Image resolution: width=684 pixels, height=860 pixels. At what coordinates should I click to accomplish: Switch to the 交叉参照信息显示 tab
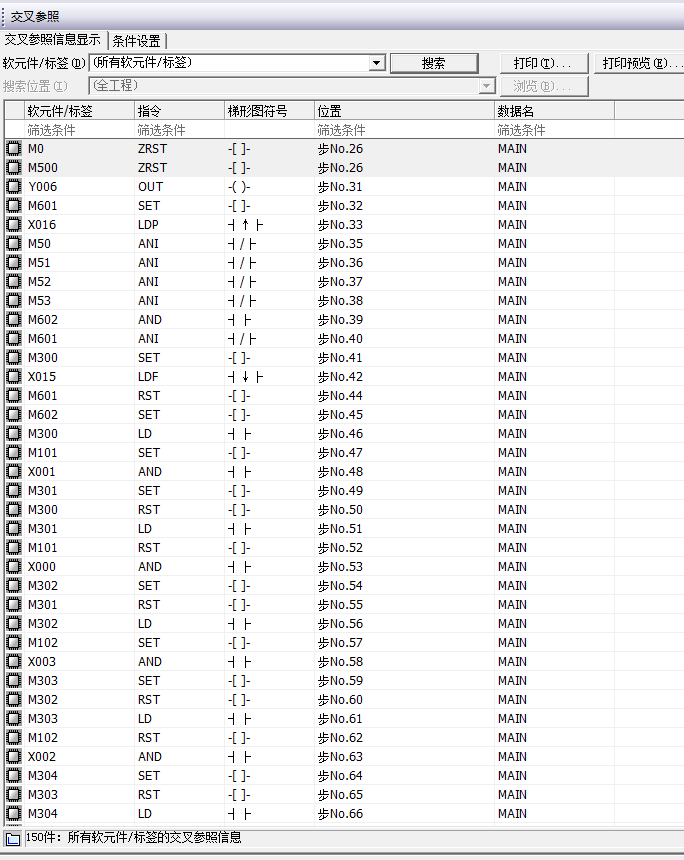coord(52,40)
